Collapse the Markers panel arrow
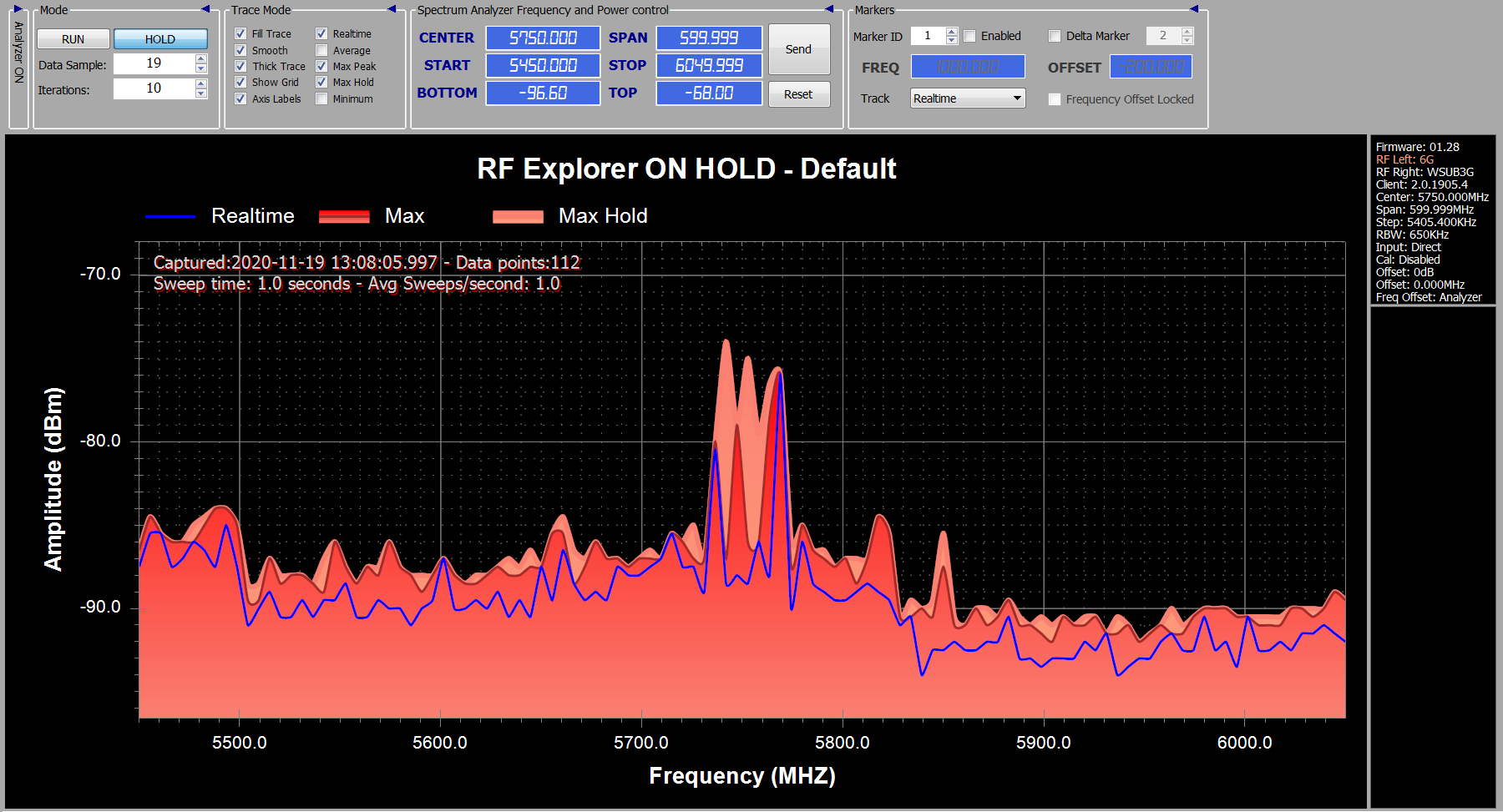Viewport: 1503px width, 812px height. click(1194, 9)
